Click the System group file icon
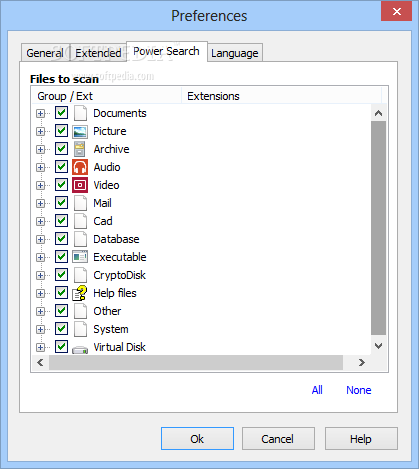Image resolution: width=419 pixels, height=469 pixels. (x=80, y=329)
